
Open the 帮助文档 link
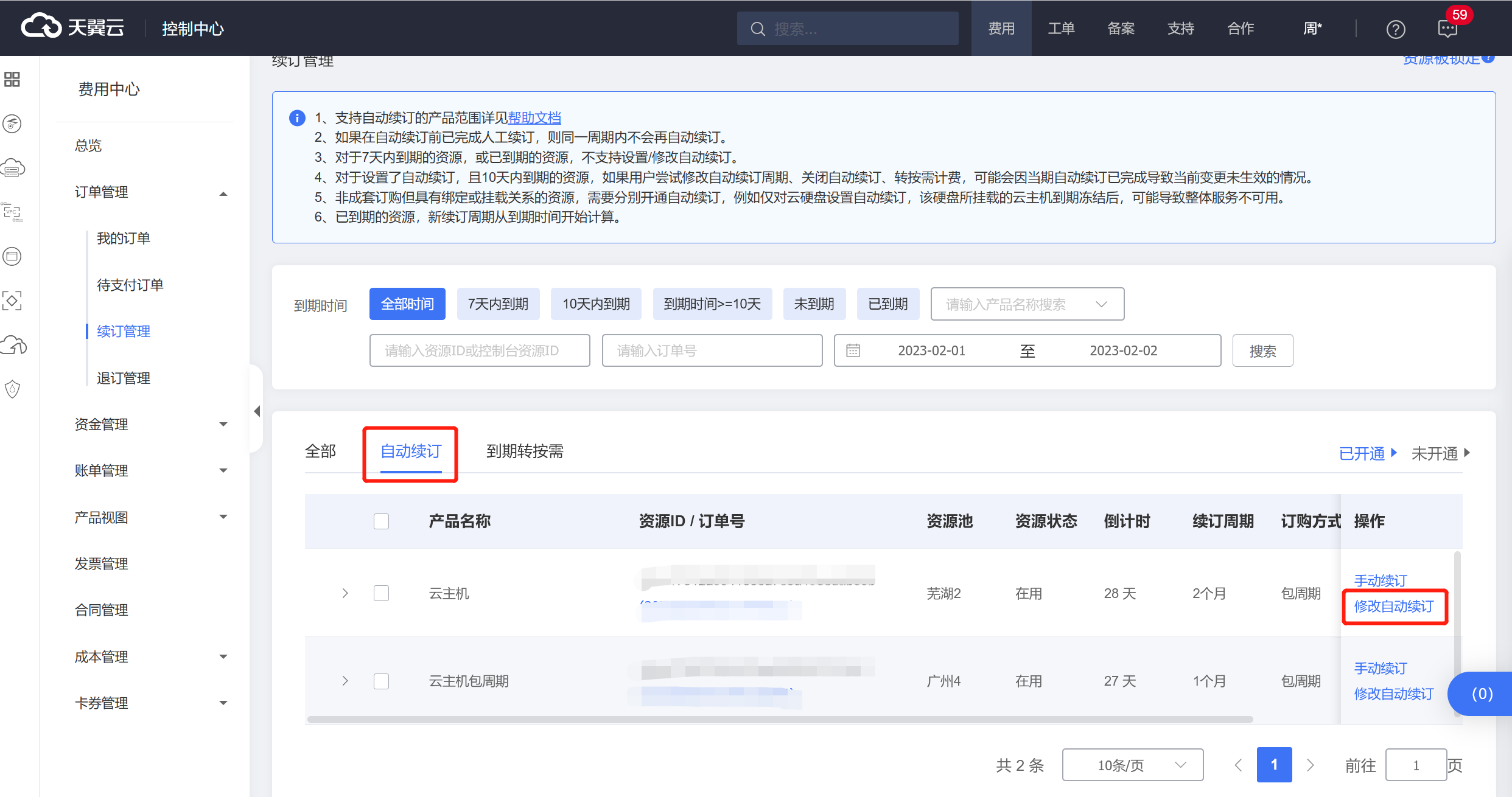click(x=534, y=117)
